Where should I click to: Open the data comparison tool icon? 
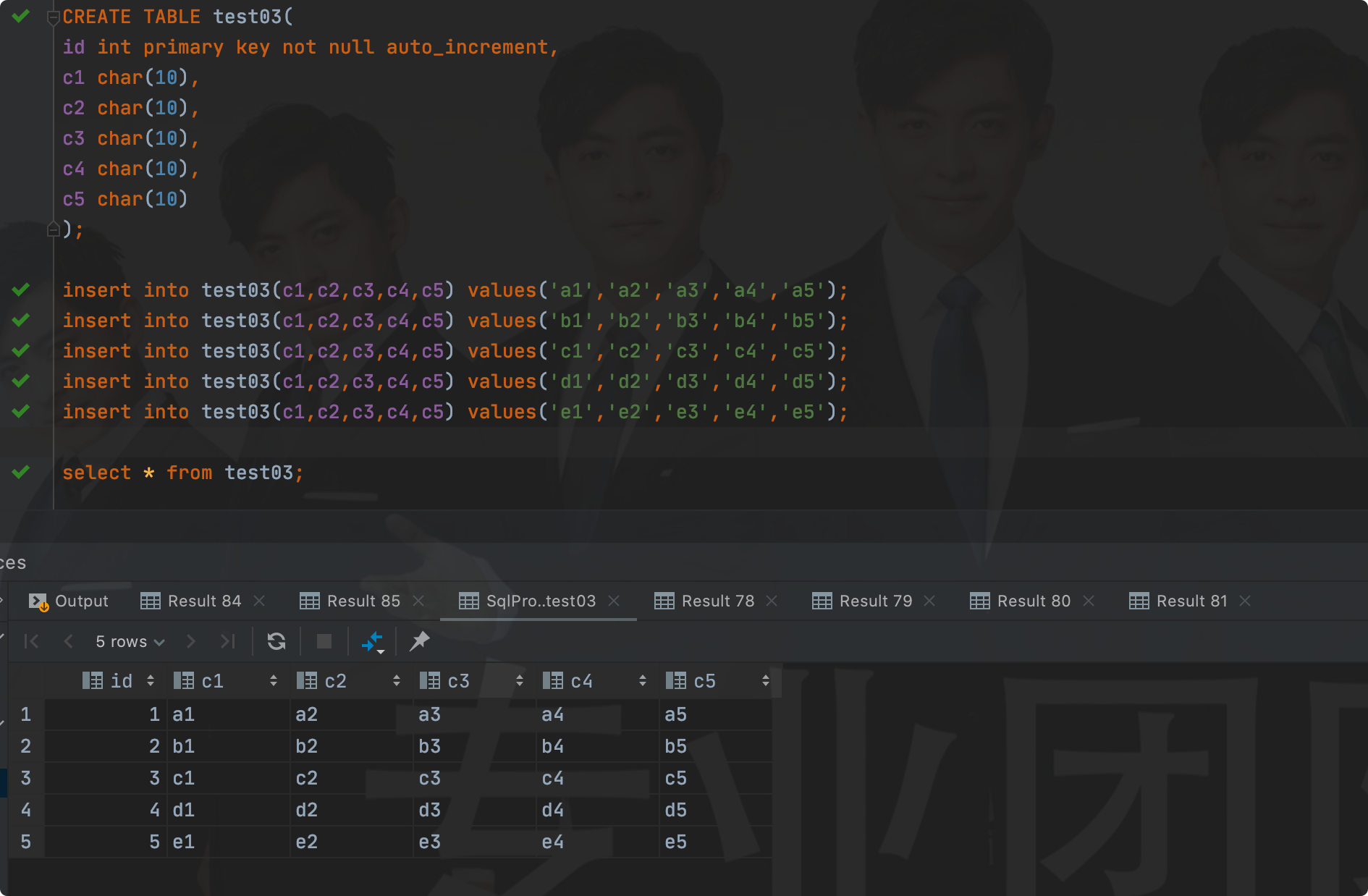click(x=372, y=641)
